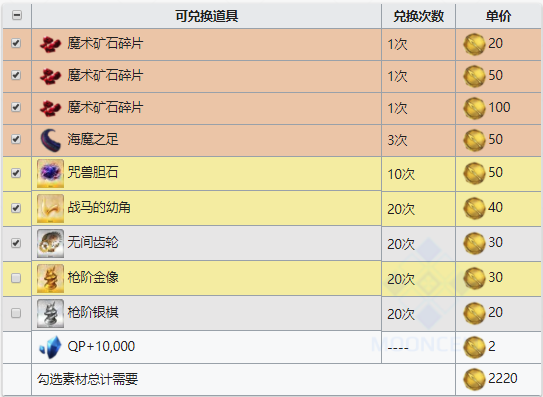Screen dimensions: 543x397
Task: Click the blue QP crystal icon
Action: 51,347
